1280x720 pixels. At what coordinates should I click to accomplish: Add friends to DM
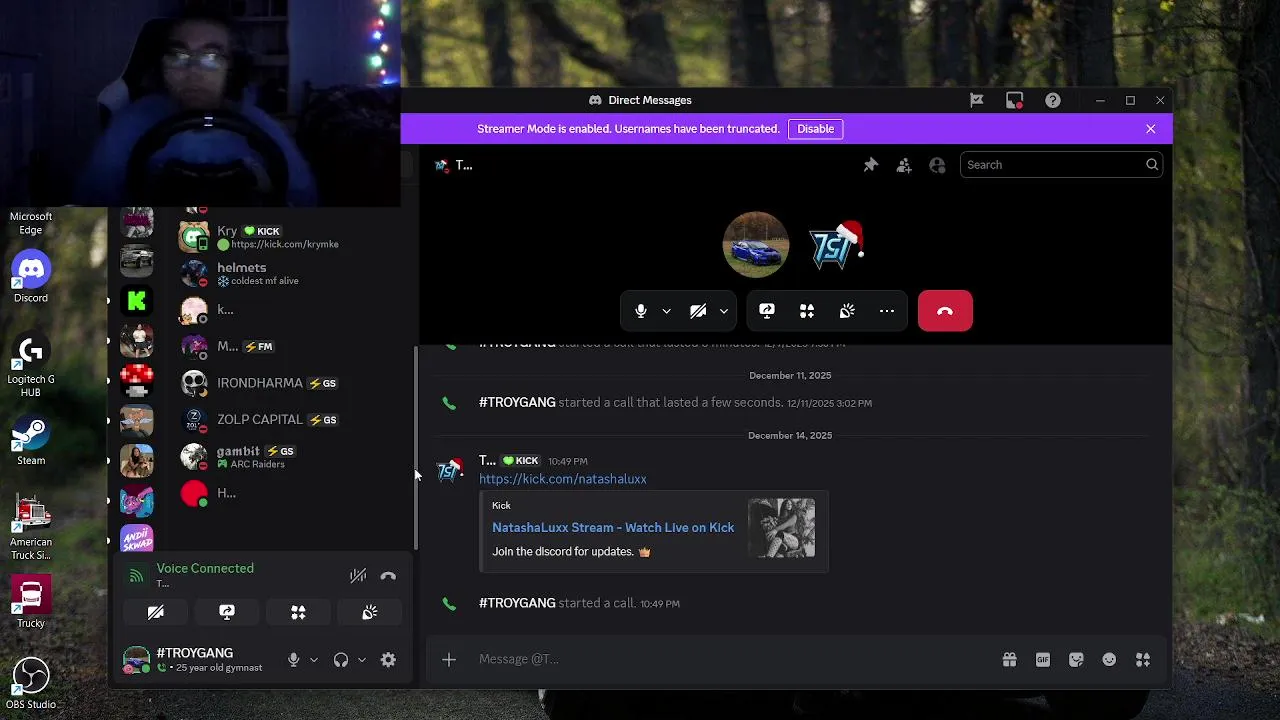(904, 165)
